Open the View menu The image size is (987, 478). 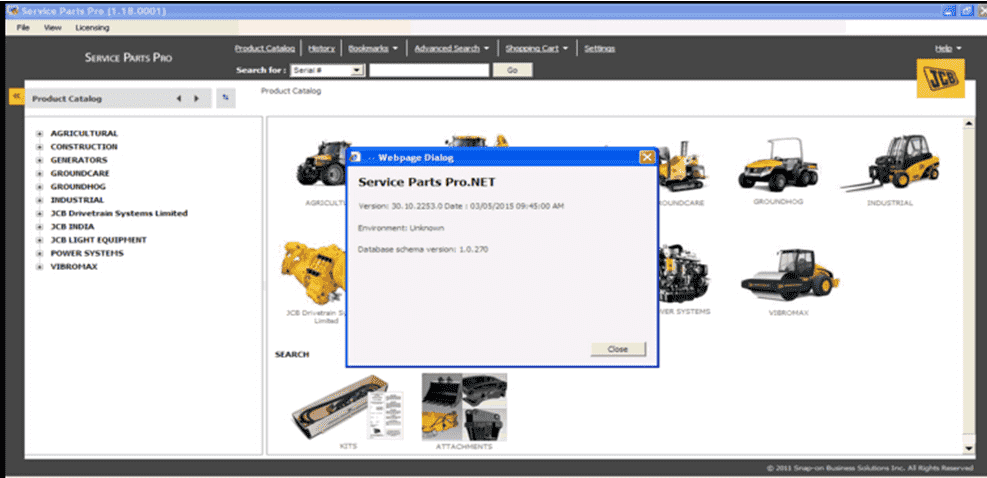point(53,28)
